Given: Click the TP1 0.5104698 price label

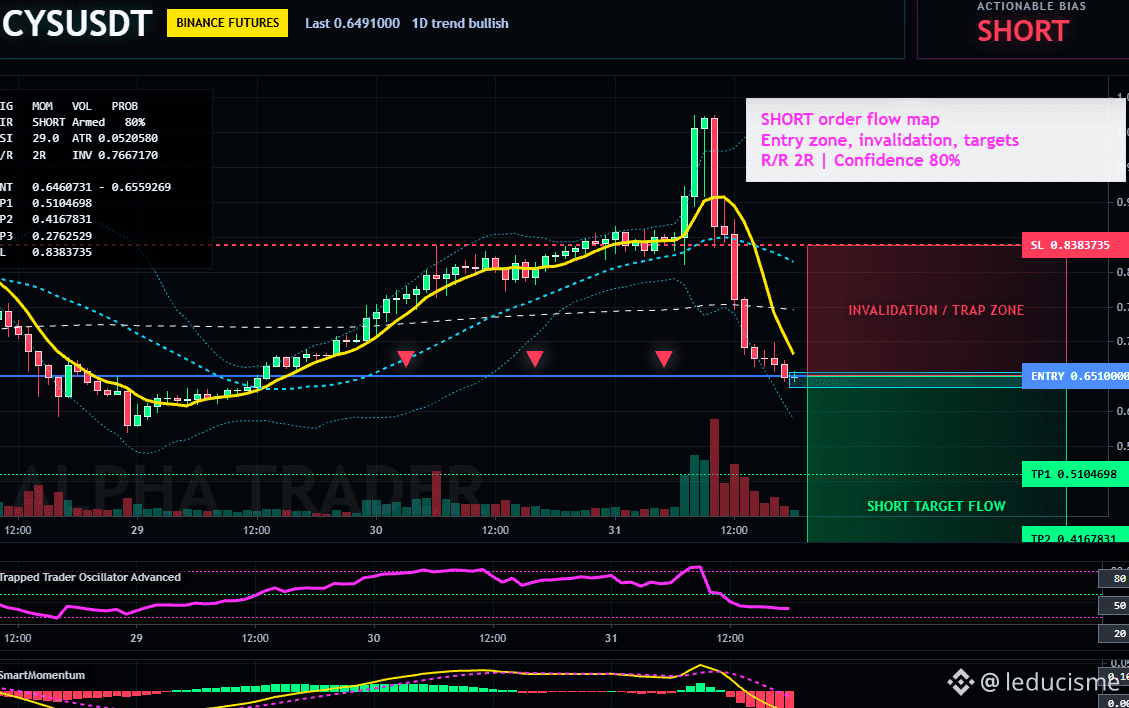Looking at the screenshot, I should click(1075, 474).
